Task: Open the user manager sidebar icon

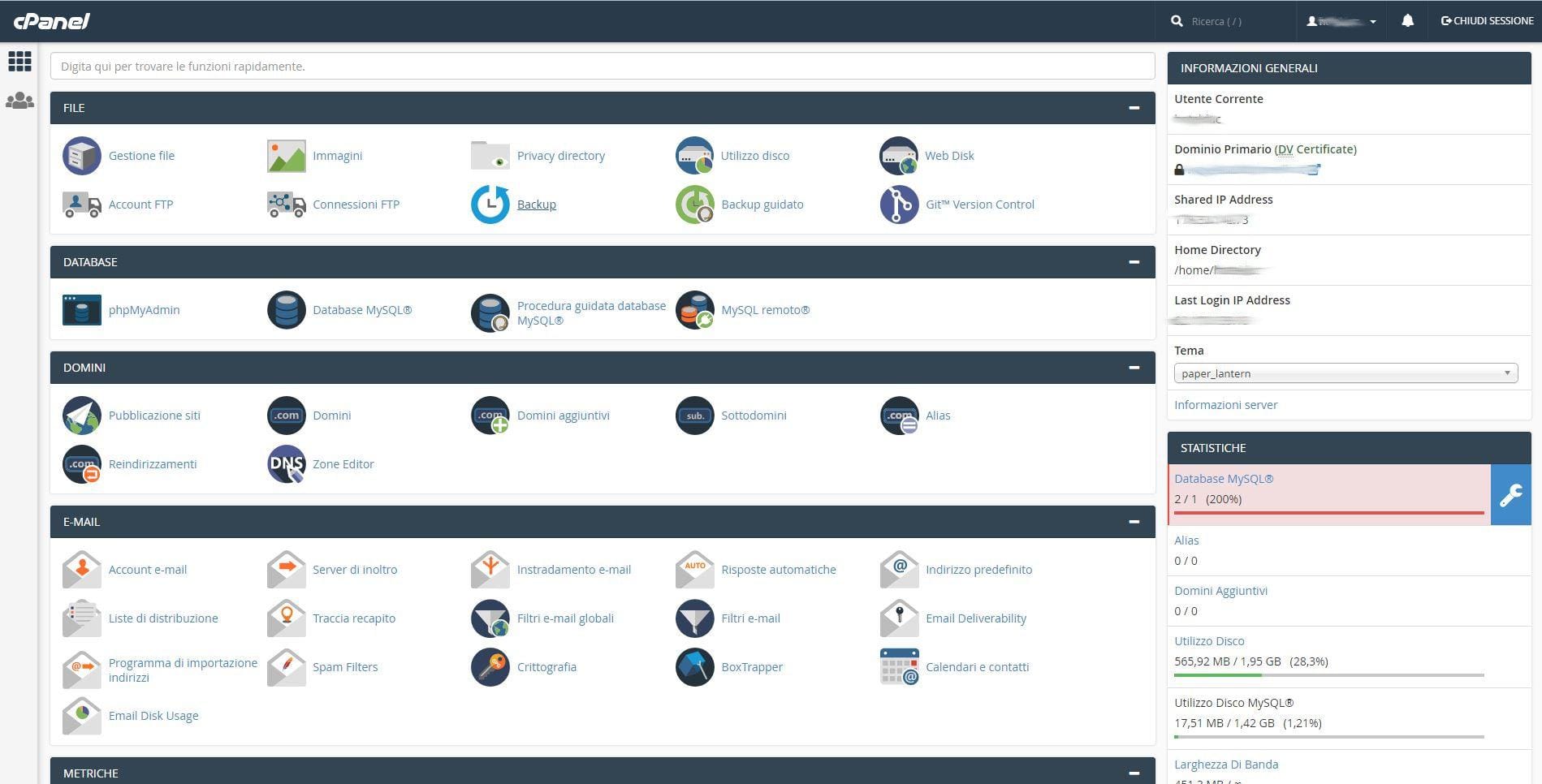Action: [x=19, y=101]
